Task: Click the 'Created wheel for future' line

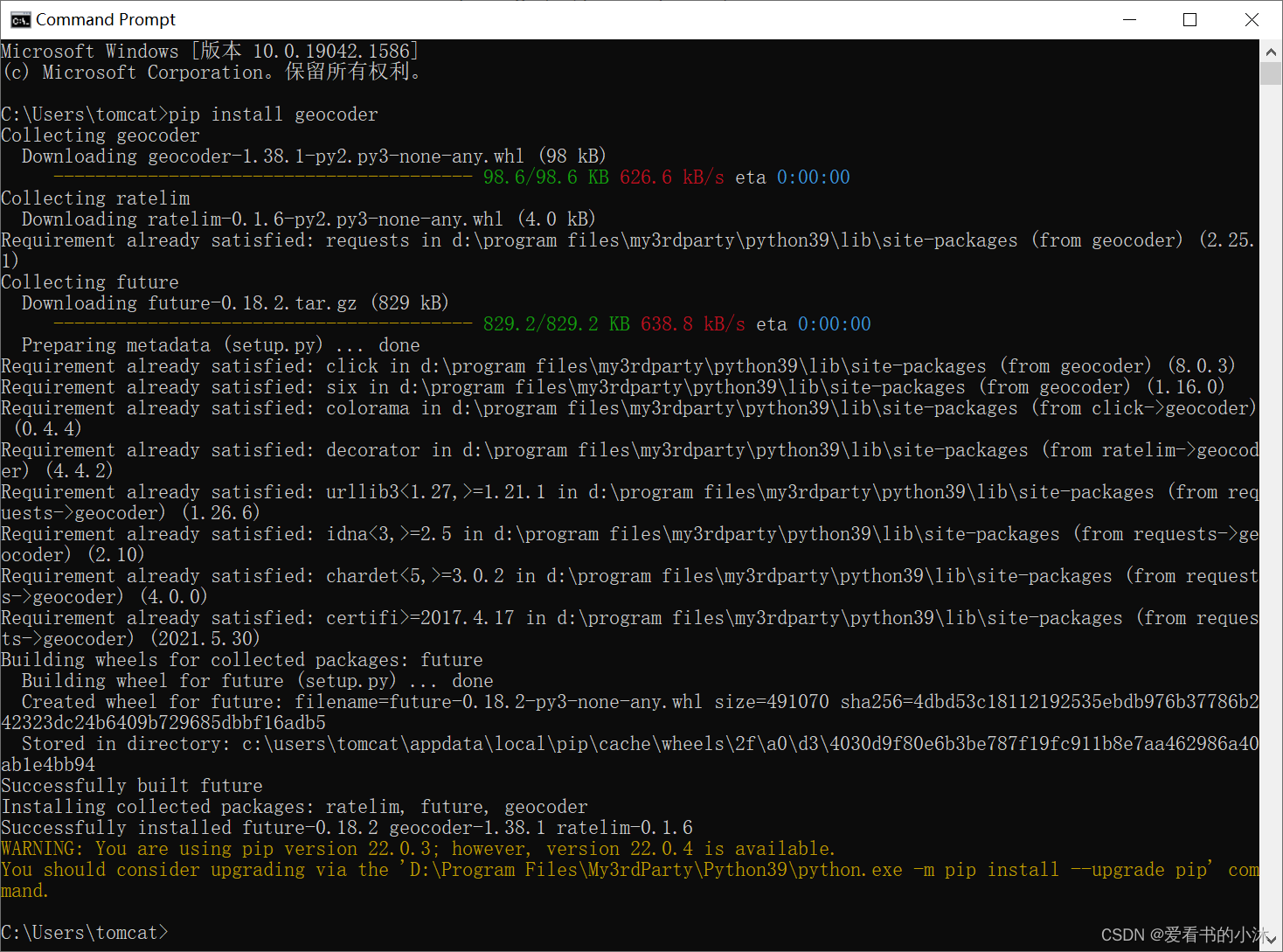Action: (x=629, y=712)
